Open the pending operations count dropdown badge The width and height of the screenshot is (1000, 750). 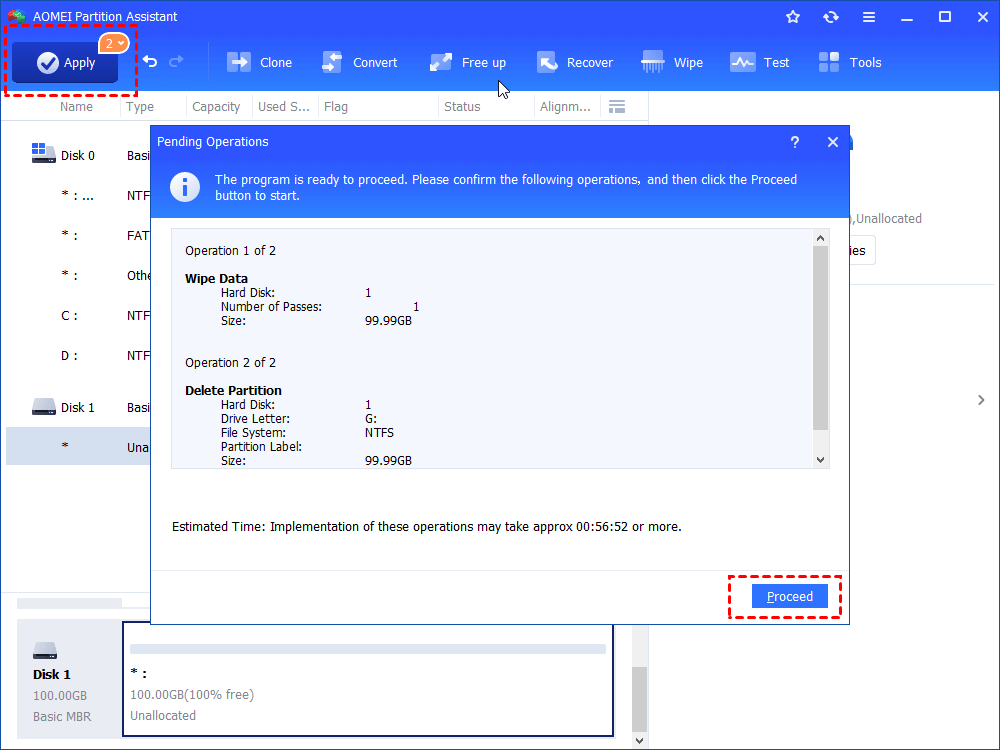pos(114,43)
